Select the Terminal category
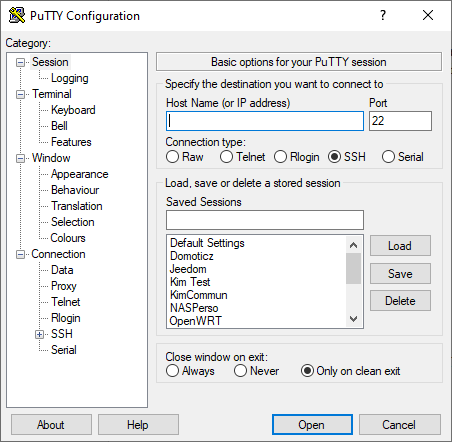452x442 pixels. [x=52, y=94]
